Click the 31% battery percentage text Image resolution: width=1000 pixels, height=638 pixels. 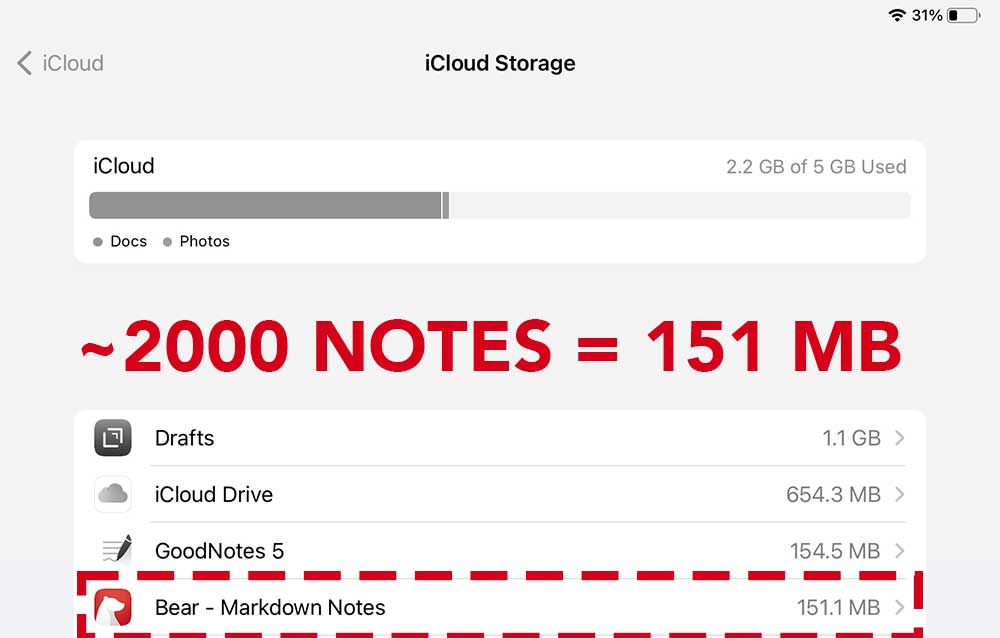(x=927, y=15)
